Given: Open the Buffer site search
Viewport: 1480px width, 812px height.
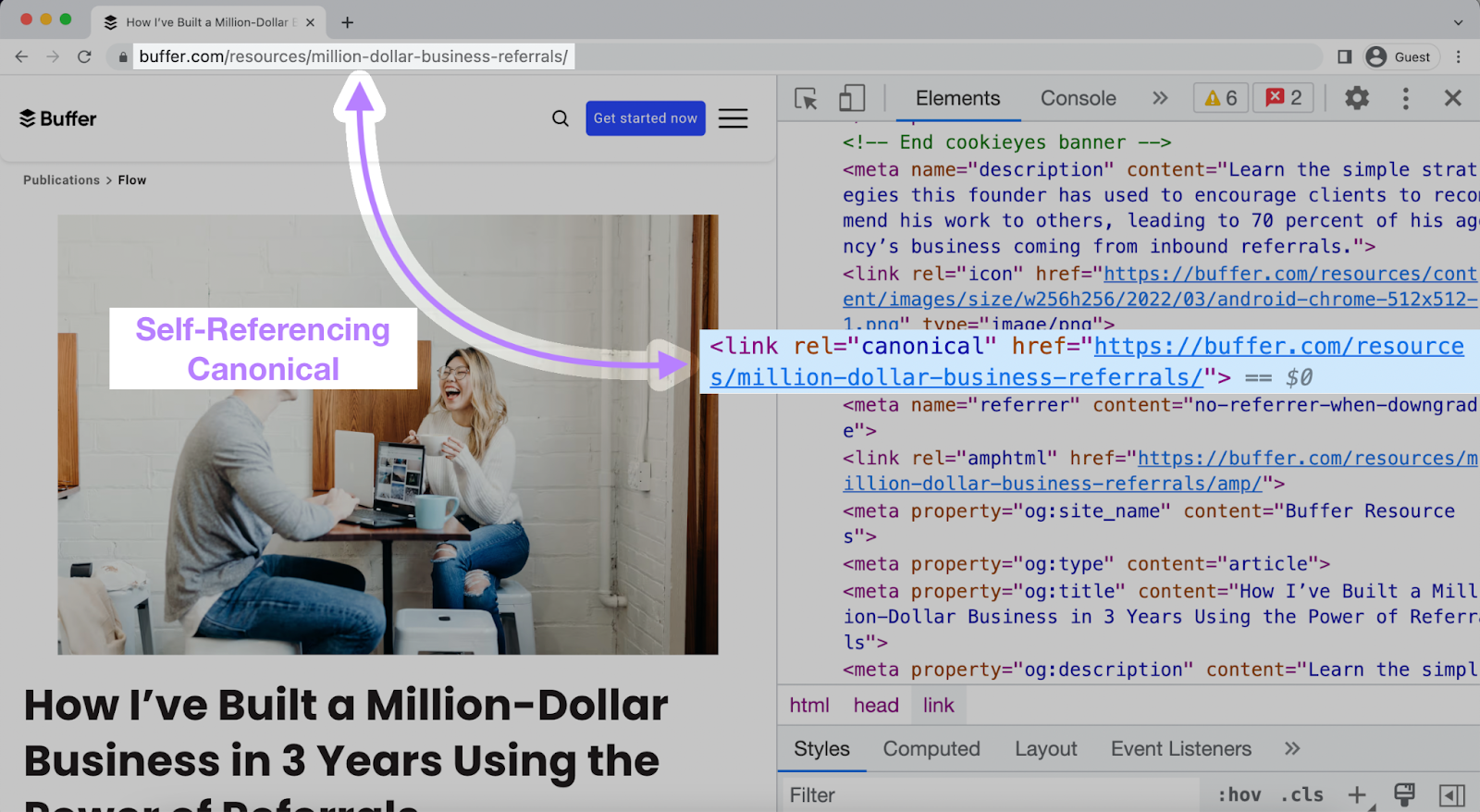Looking at the screenshot, I should coord(561,118).
